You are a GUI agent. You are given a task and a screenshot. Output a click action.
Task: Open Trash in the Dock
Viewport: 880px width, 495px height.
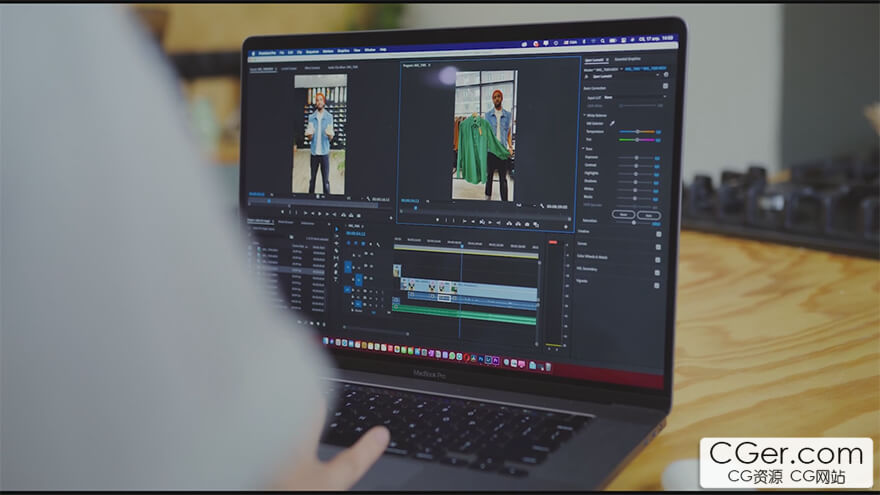548,367
